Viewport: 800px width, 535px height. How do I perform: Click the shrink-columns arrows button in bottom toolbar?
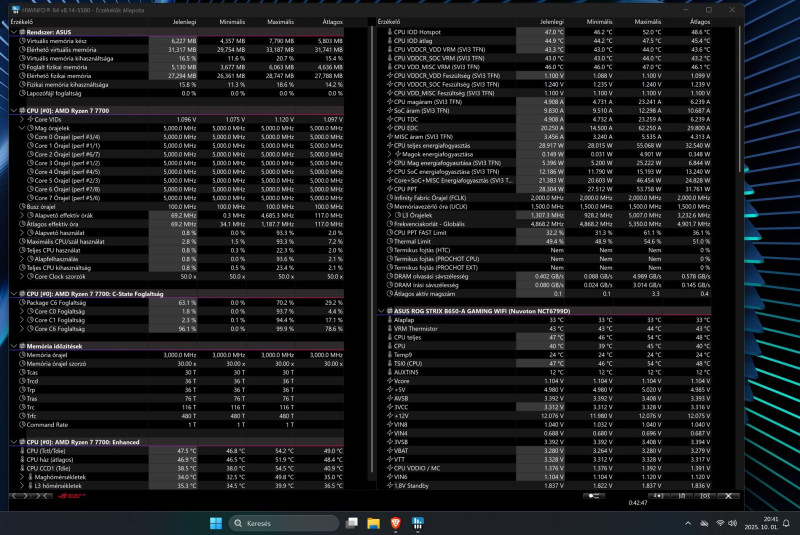41,496
